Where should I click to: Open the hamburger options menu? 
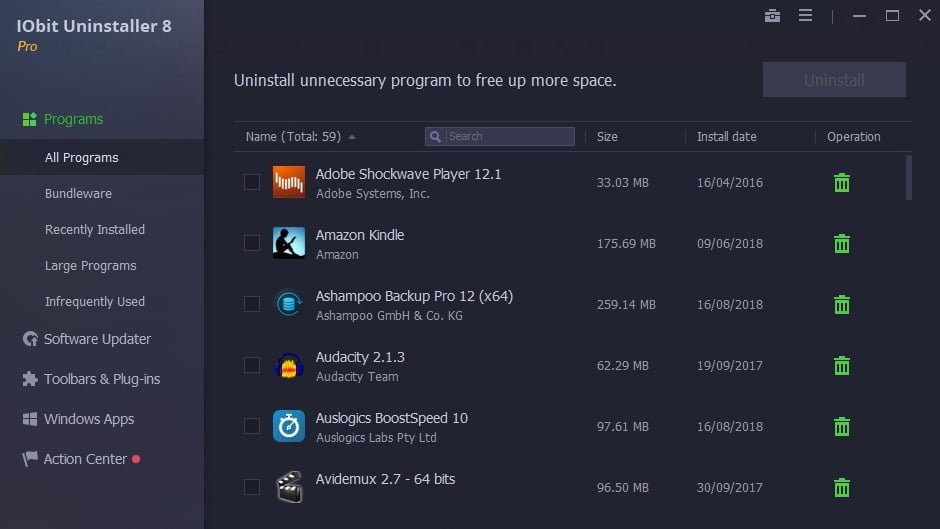click(805, 16)
